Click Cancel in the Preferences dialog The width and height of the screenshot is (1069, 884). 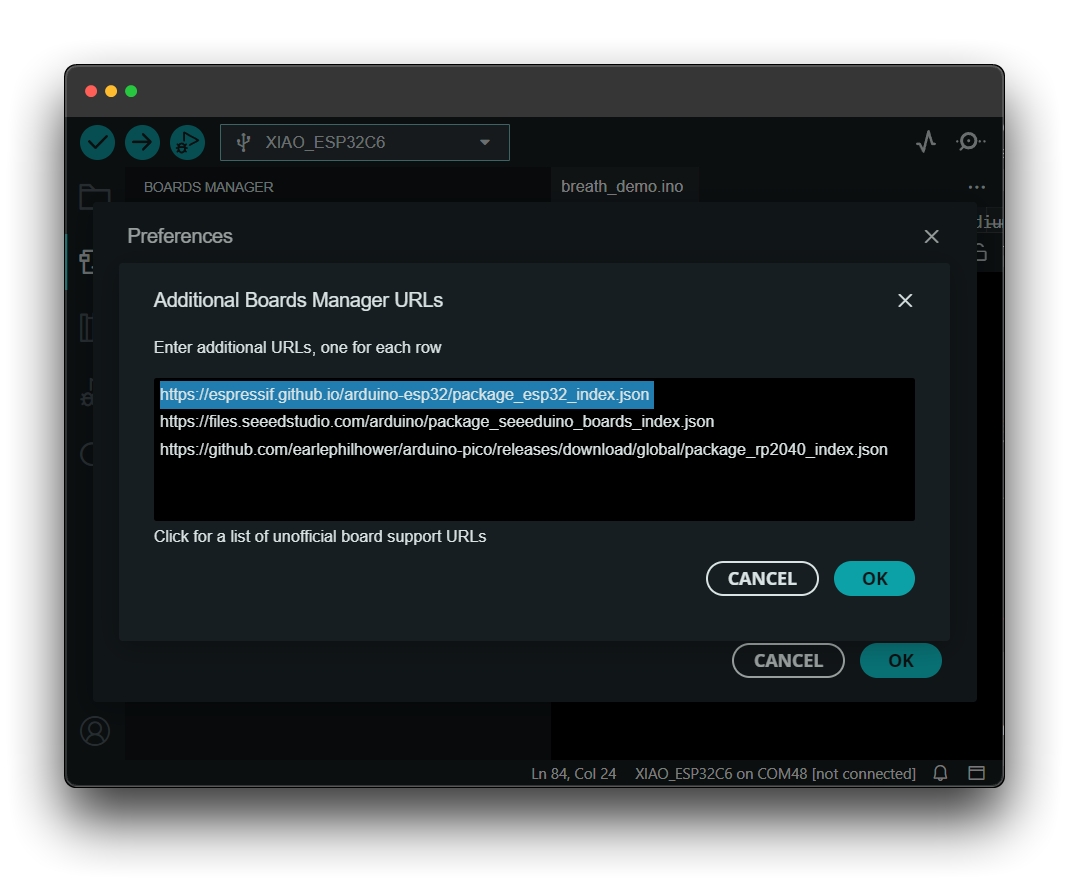(788, 660)
